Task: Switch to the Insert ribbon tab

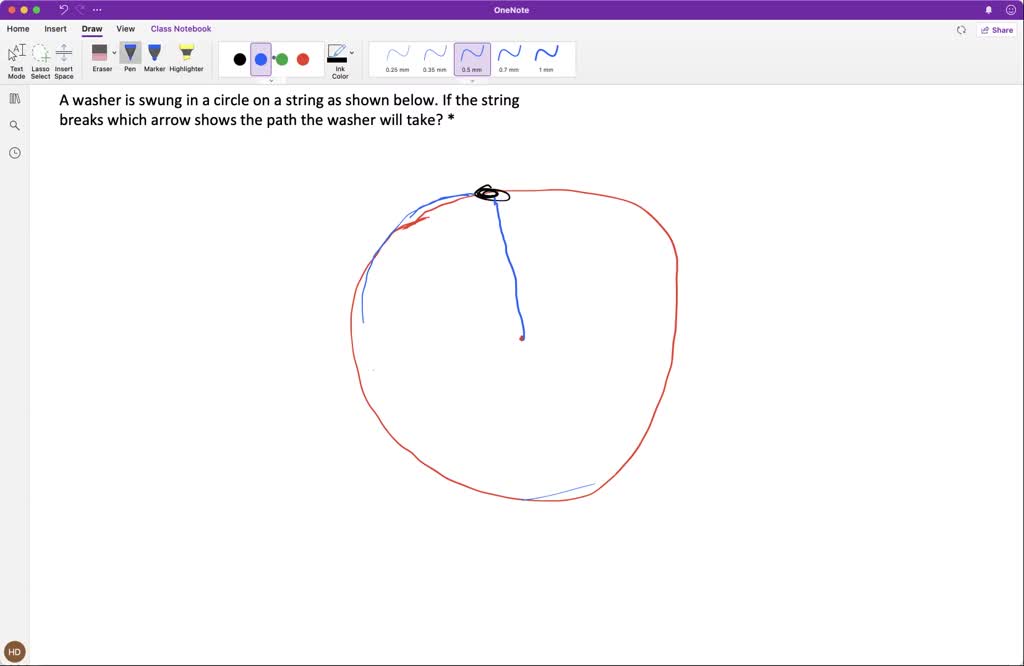Action: click(55, 29)
